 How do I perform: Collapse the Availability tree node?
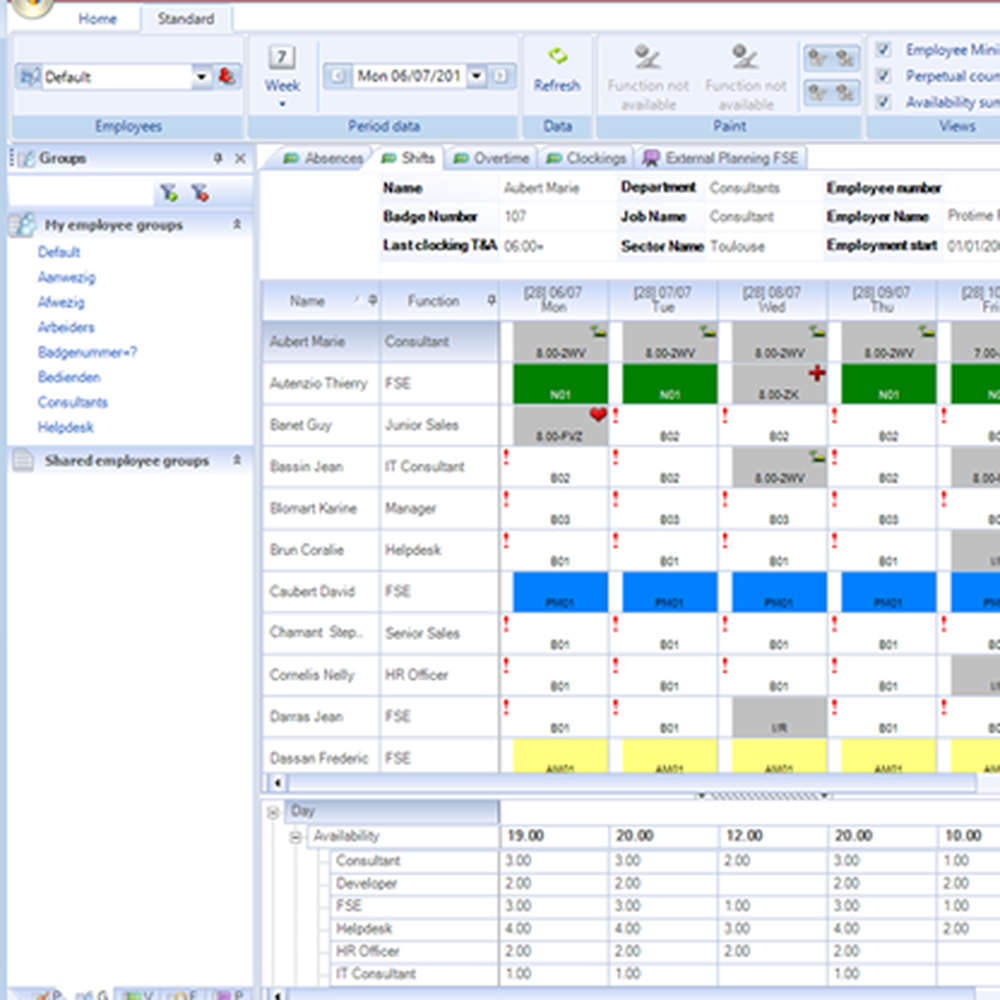pos(295,837)
